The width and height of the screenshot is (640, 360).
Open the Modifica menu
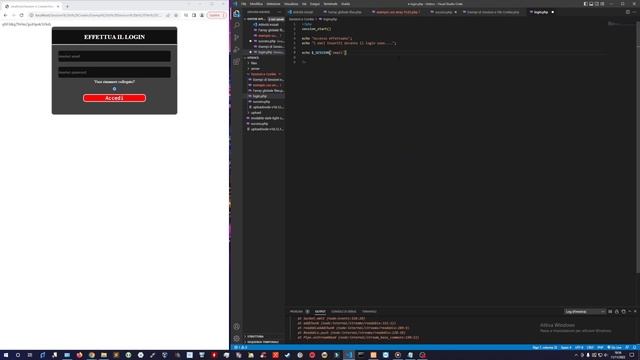tap(256, 4)
